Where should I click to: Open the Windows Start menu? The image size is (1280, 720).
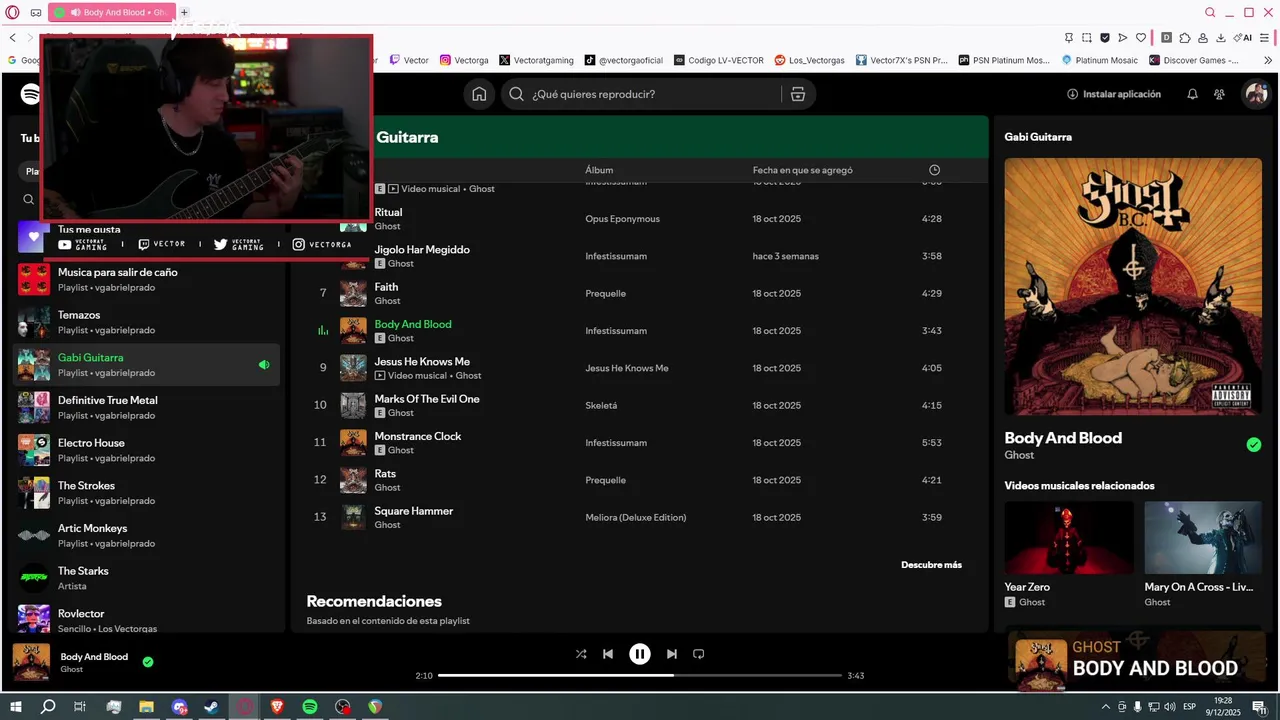[15, 707]
